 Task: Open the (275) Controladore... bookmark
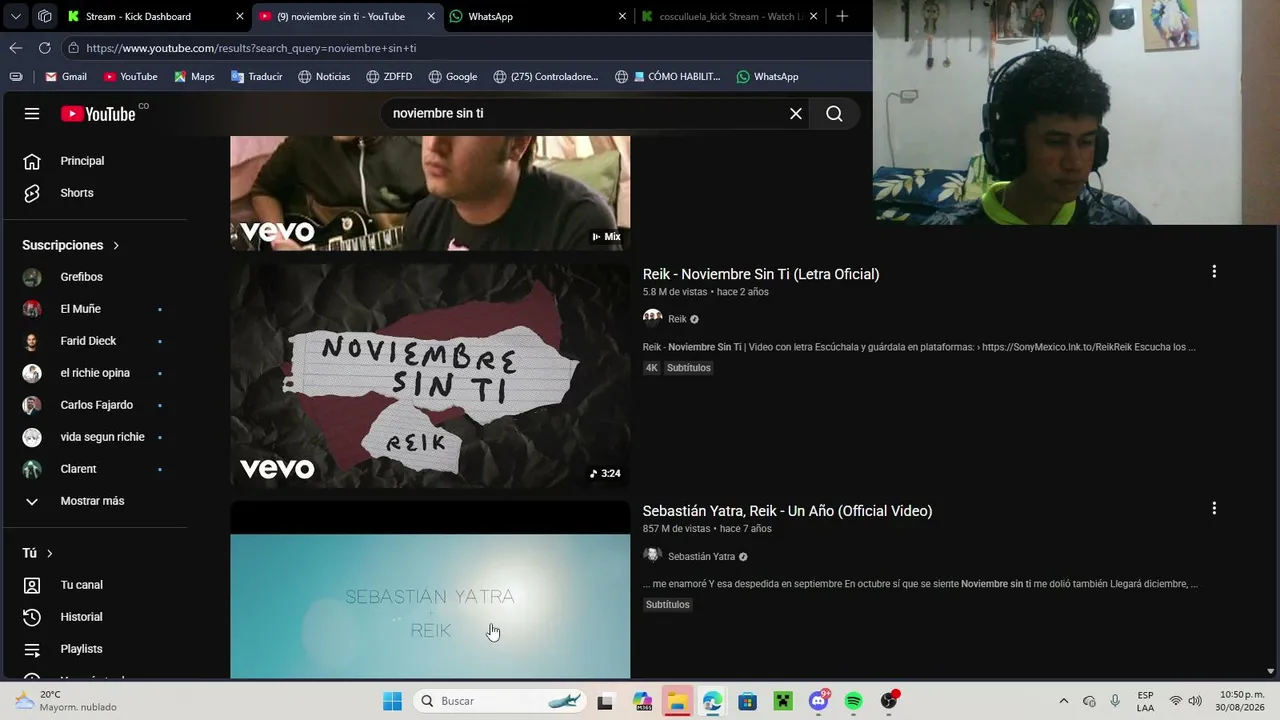(545, 77)
